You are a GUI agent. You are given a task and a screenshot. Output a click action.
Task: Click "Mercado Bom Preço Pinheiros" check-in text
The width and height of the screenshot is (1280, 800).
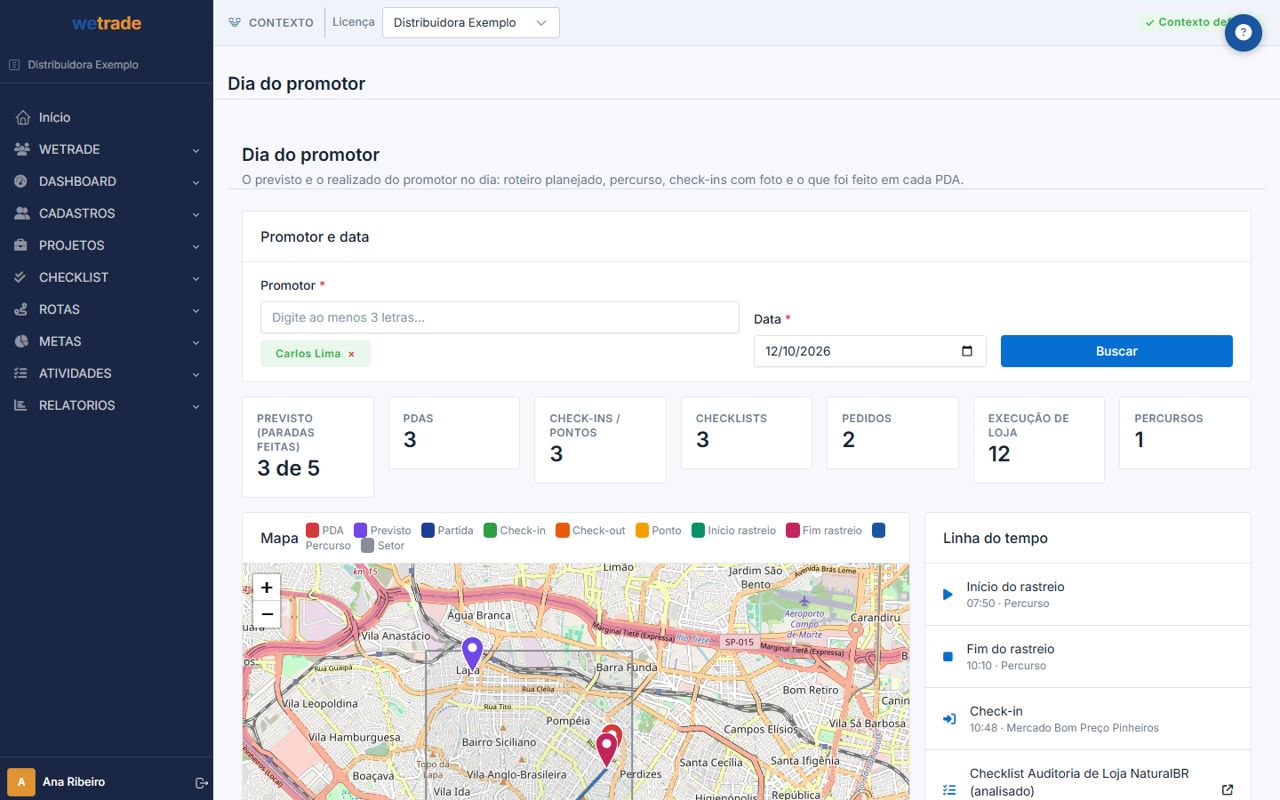(x=1082, y=728)
